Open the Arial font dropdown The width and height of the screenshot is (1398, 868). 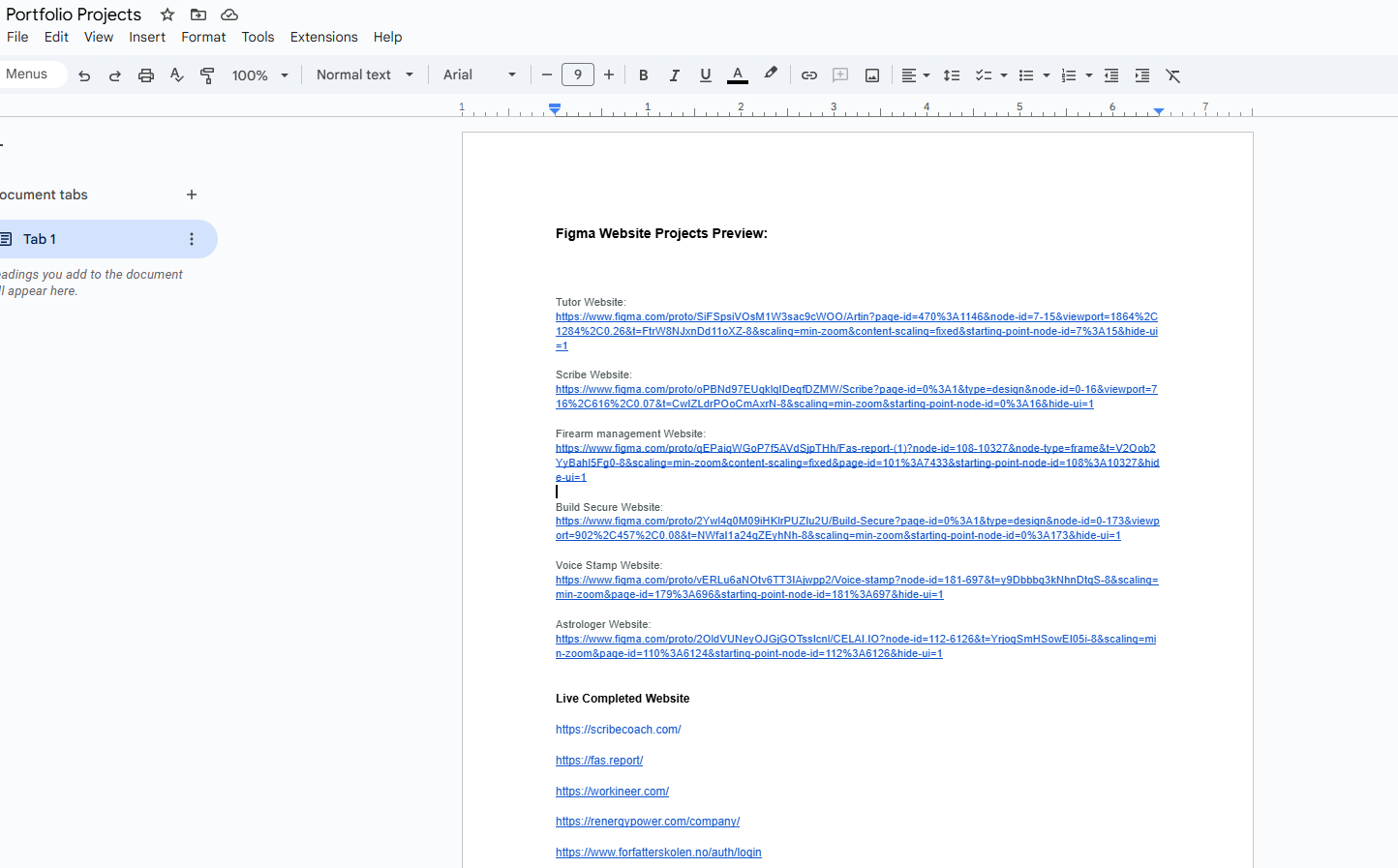[x=479, y=75]
